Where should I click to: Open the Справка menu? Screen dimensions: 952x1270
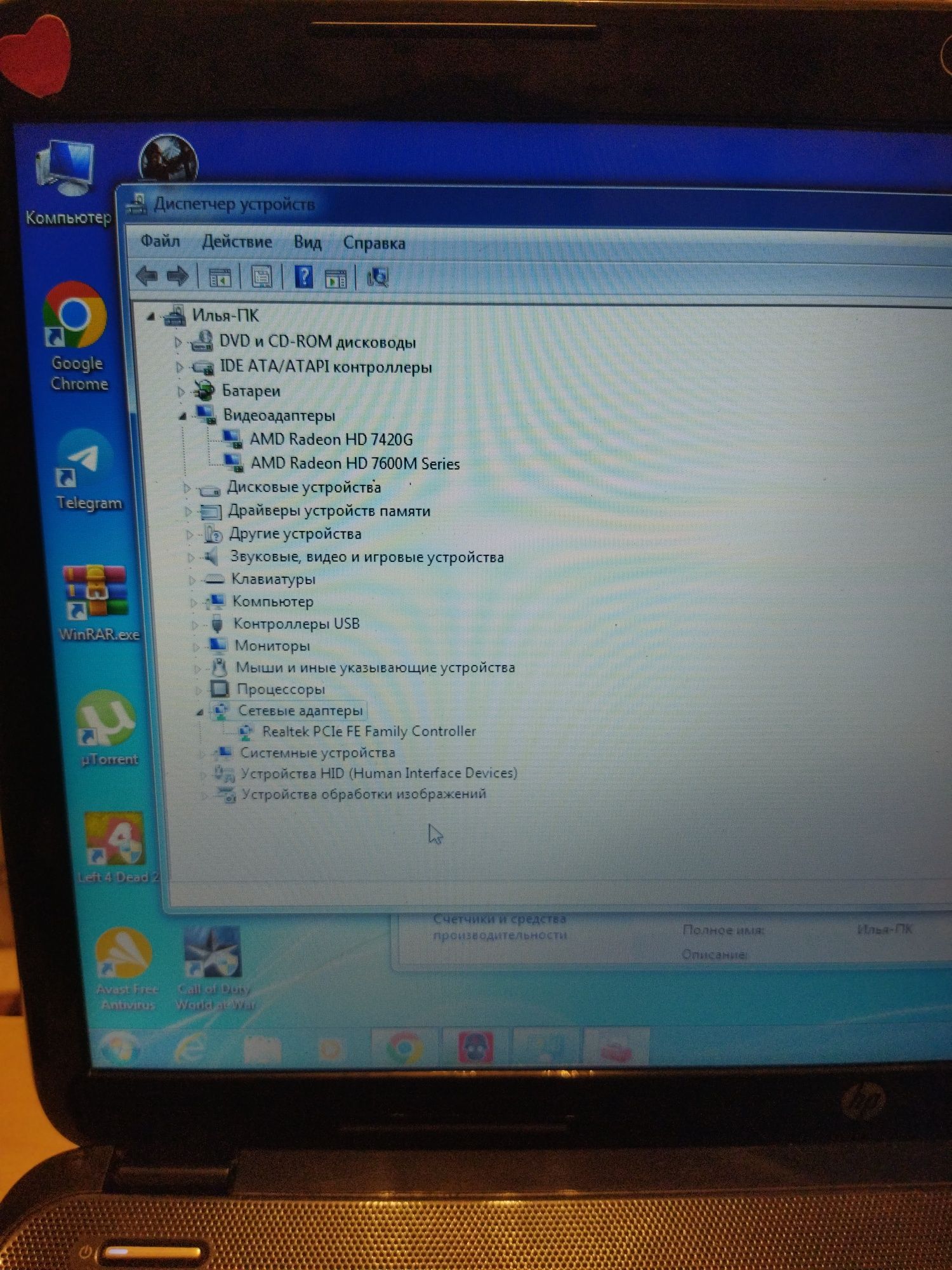374,243
